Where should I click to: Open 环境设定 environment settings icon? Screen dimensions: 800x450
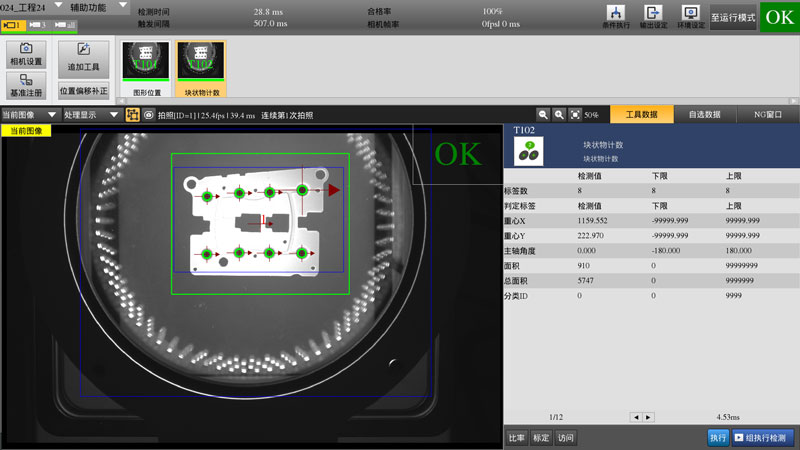pos(688,15)
